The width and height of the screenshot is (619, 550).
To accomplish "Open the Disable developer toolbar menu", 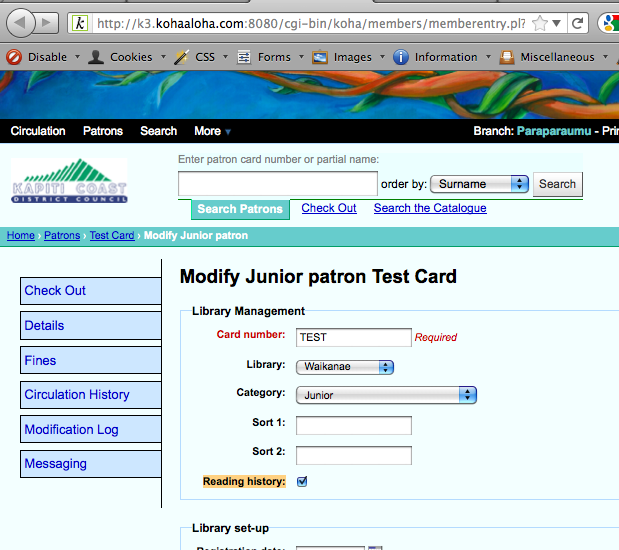I will (x=38, y=57).
